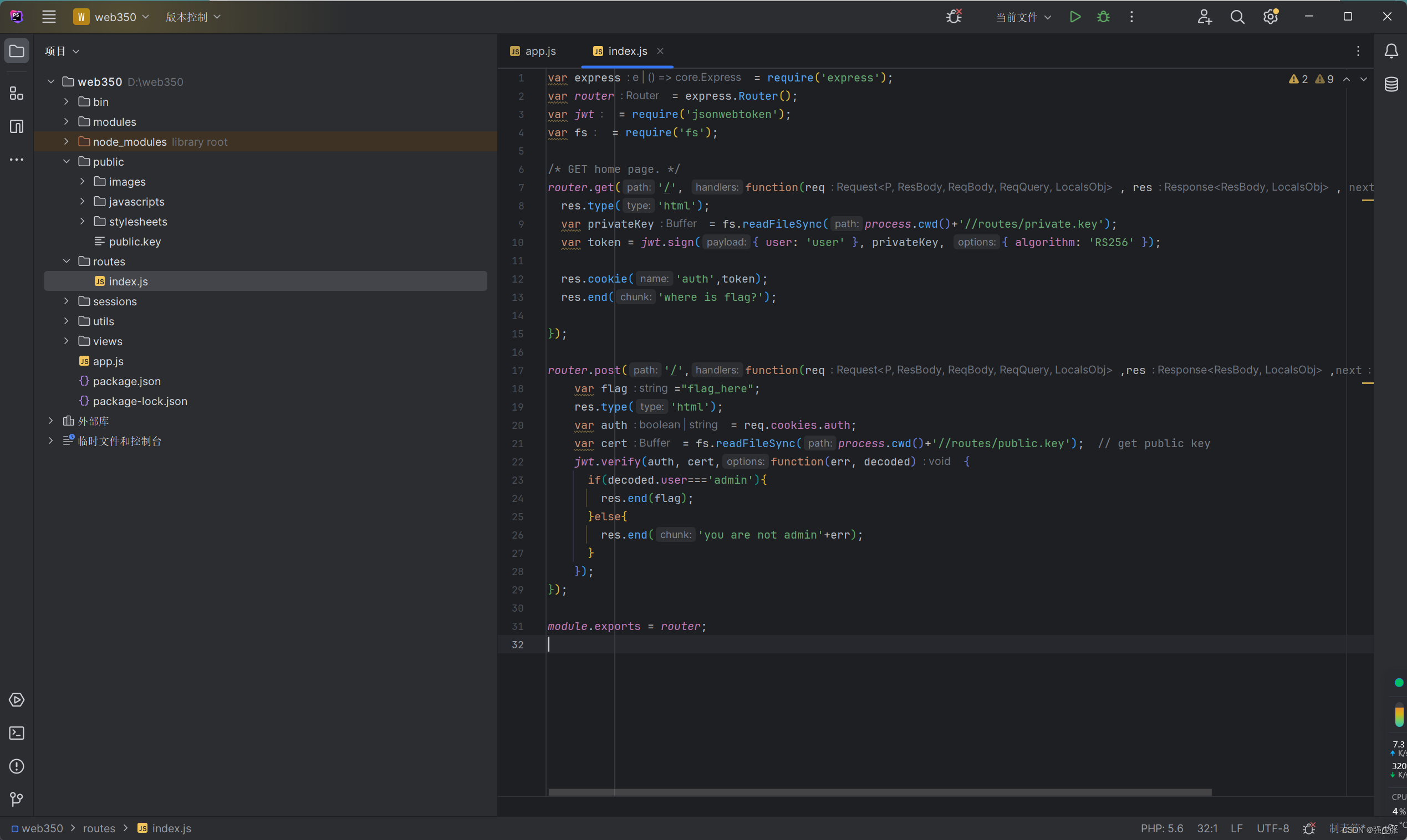Open the Database tool window

pos(1391,84)
